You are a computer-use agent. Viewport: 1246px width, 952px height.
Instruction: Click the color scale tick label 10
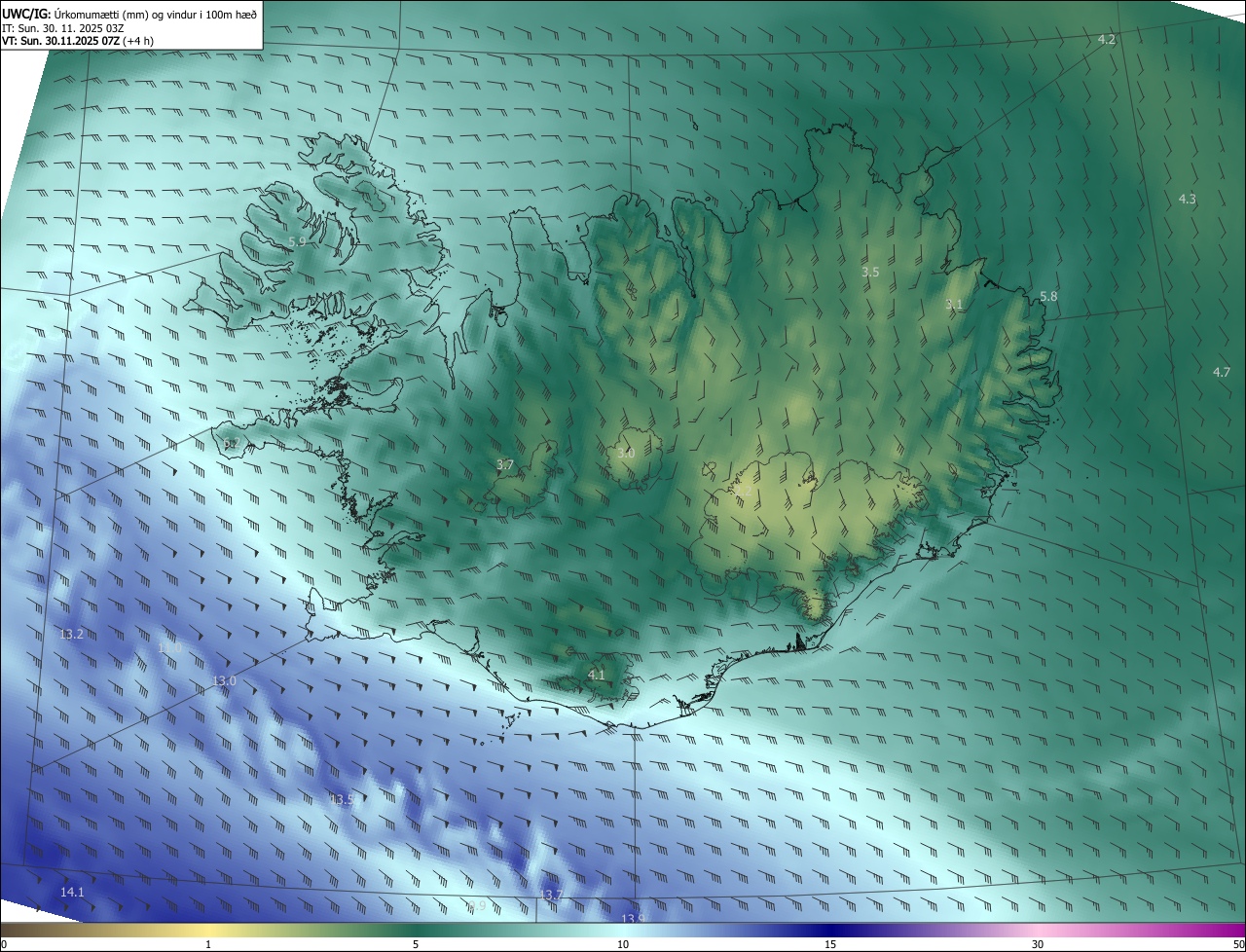pos(623,944)
